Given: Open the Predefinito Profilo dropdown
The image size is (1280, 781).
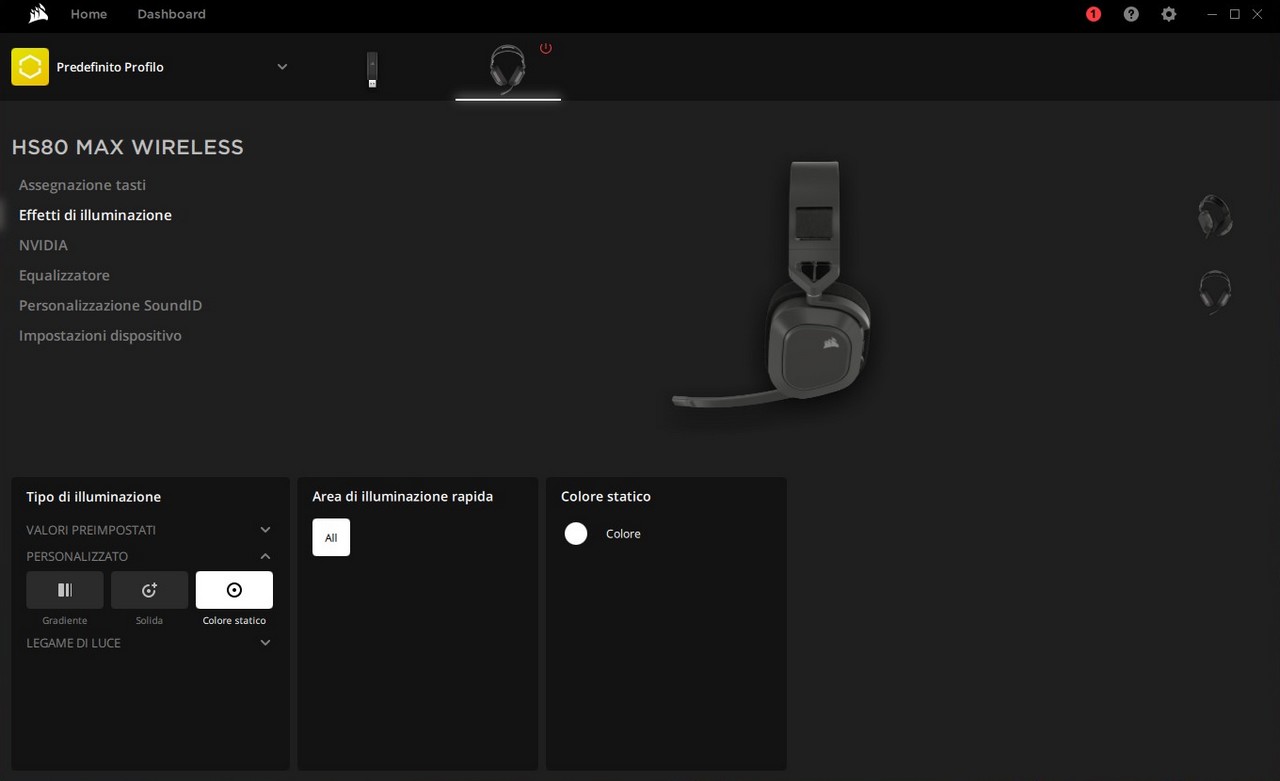Looking at the screenshot, I should pos(282,67).
